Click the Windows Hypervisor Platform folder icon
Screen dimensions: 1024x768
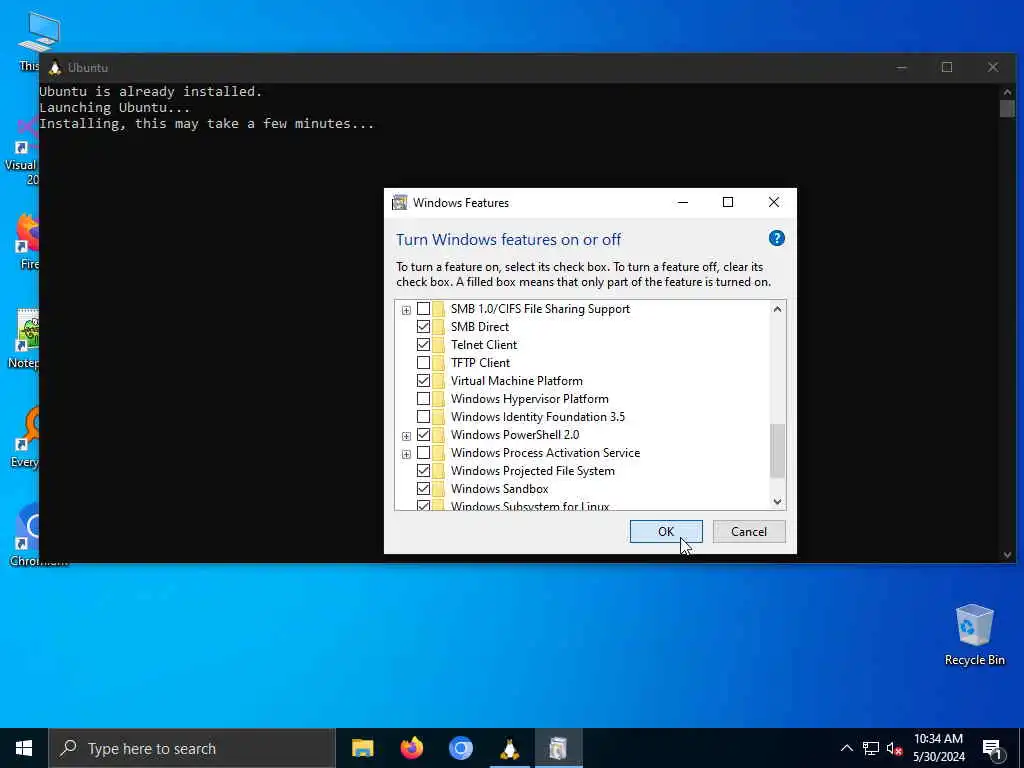tap(438, 398)
